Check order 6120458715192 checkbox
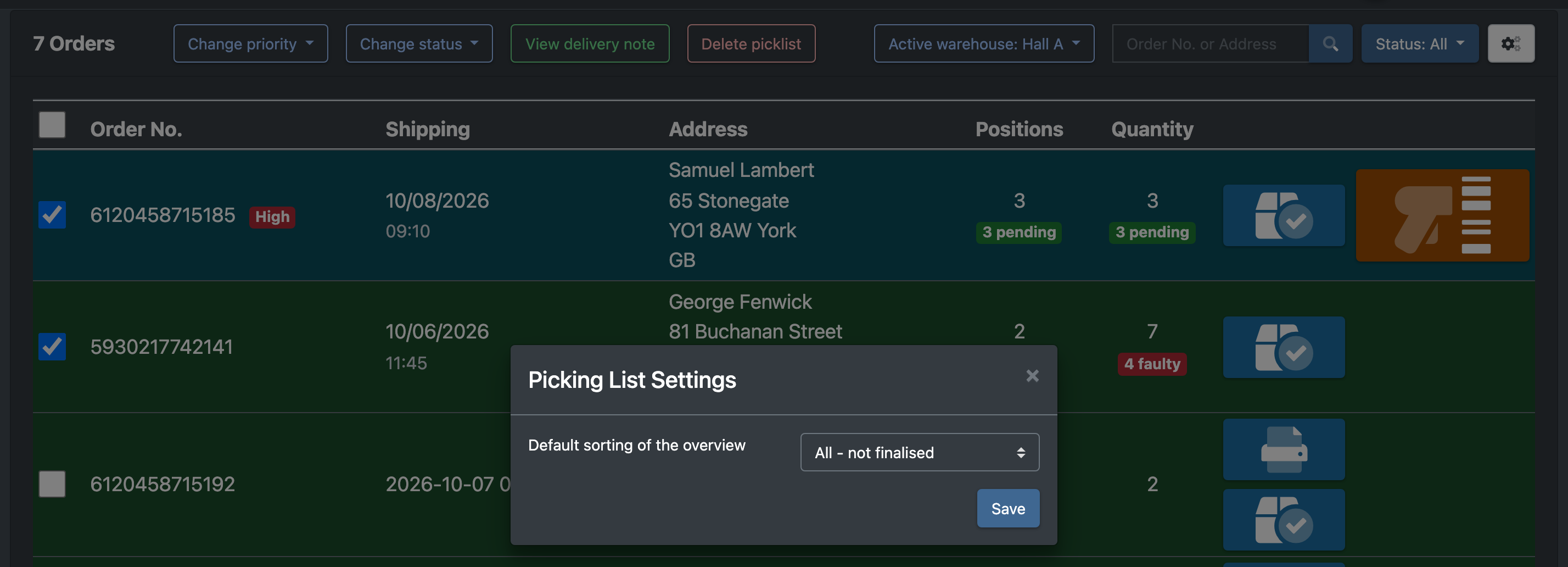The height and width of the screenshot is (567, 1568). (52, 484)
